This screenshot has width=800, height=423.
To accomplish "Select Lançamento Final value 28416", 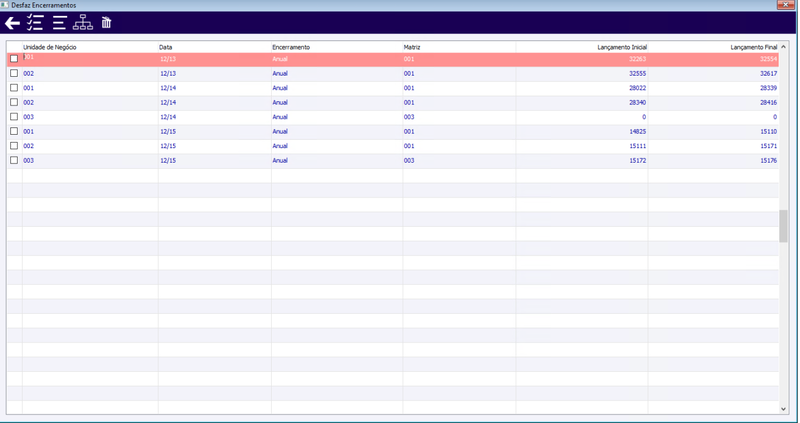I will pos(768,103).
